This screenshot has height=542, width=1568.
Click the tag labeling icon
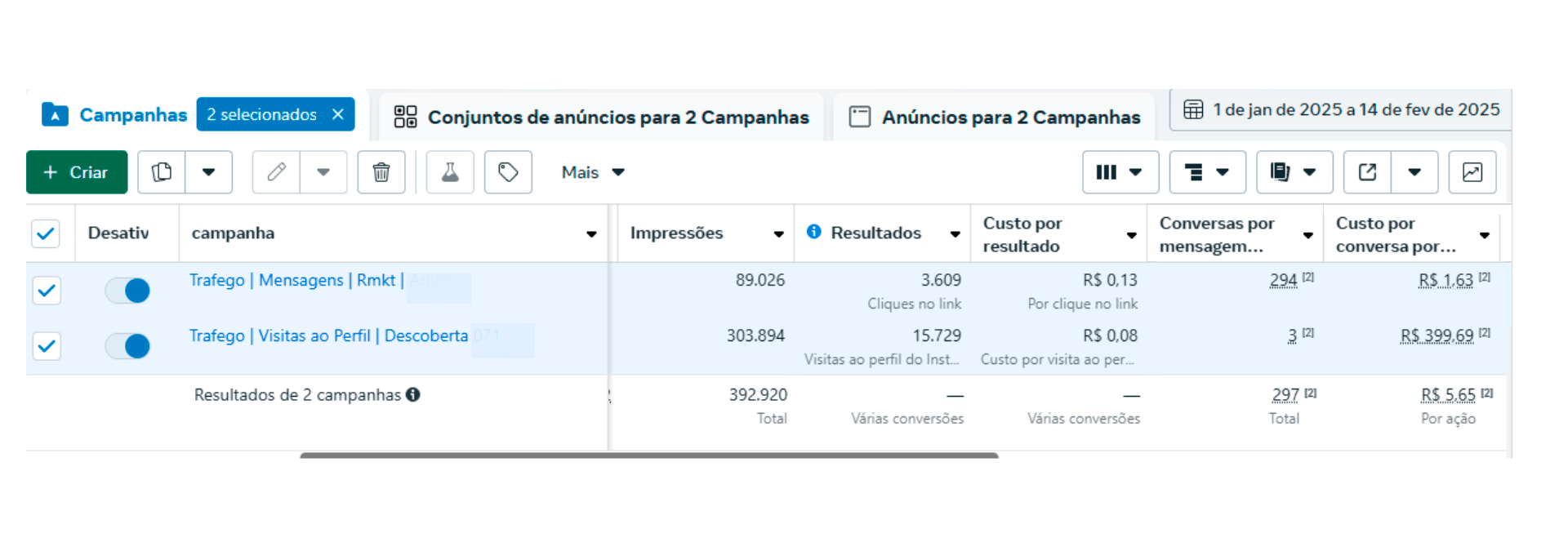[508, 172]
